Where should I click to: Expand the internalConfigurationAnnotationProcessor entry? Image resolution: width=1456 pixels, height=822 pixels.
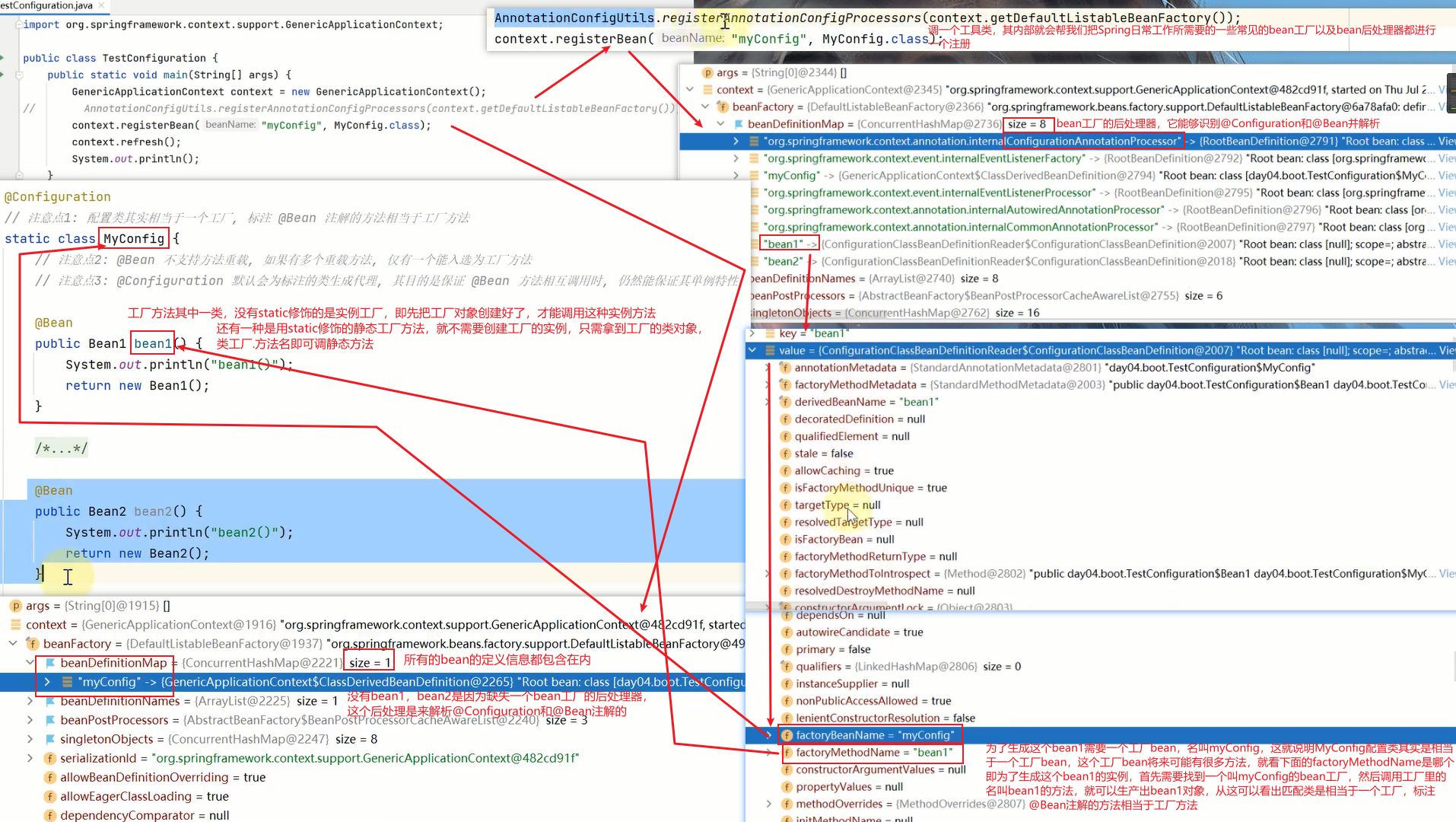[x=736, y=142]
